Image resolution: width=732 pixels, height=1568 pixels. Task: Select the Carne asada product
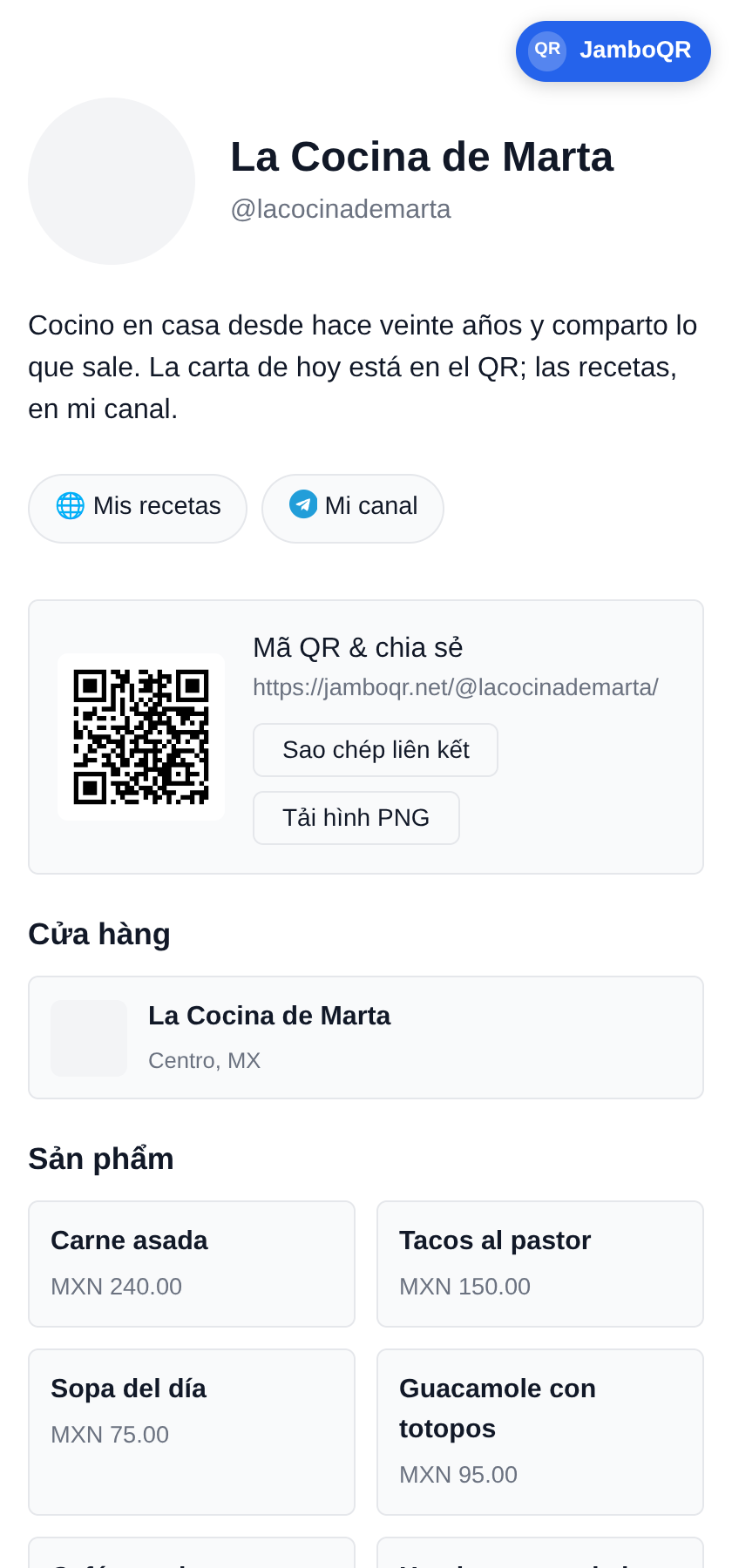point(192,1264)
